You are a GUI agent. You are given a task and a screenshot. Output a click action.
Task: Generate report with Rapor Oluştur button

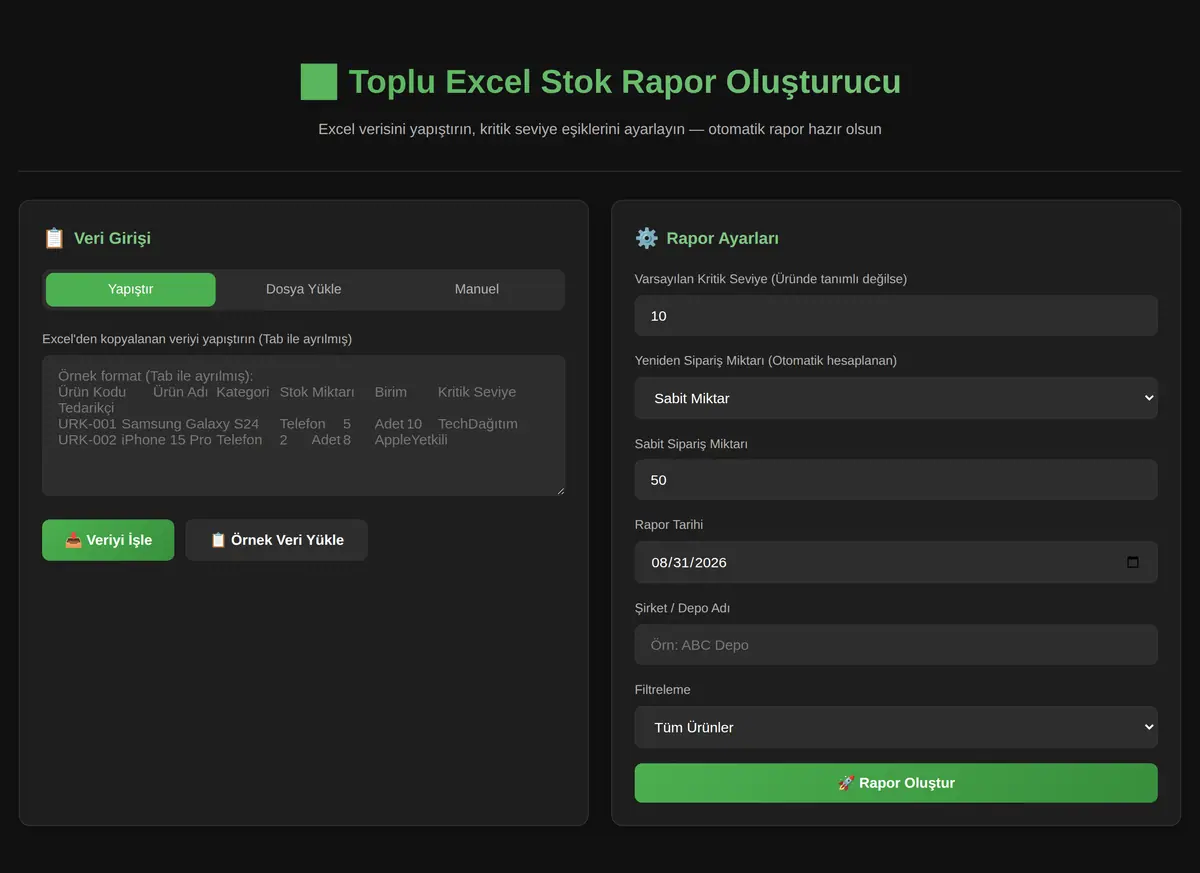896,783
